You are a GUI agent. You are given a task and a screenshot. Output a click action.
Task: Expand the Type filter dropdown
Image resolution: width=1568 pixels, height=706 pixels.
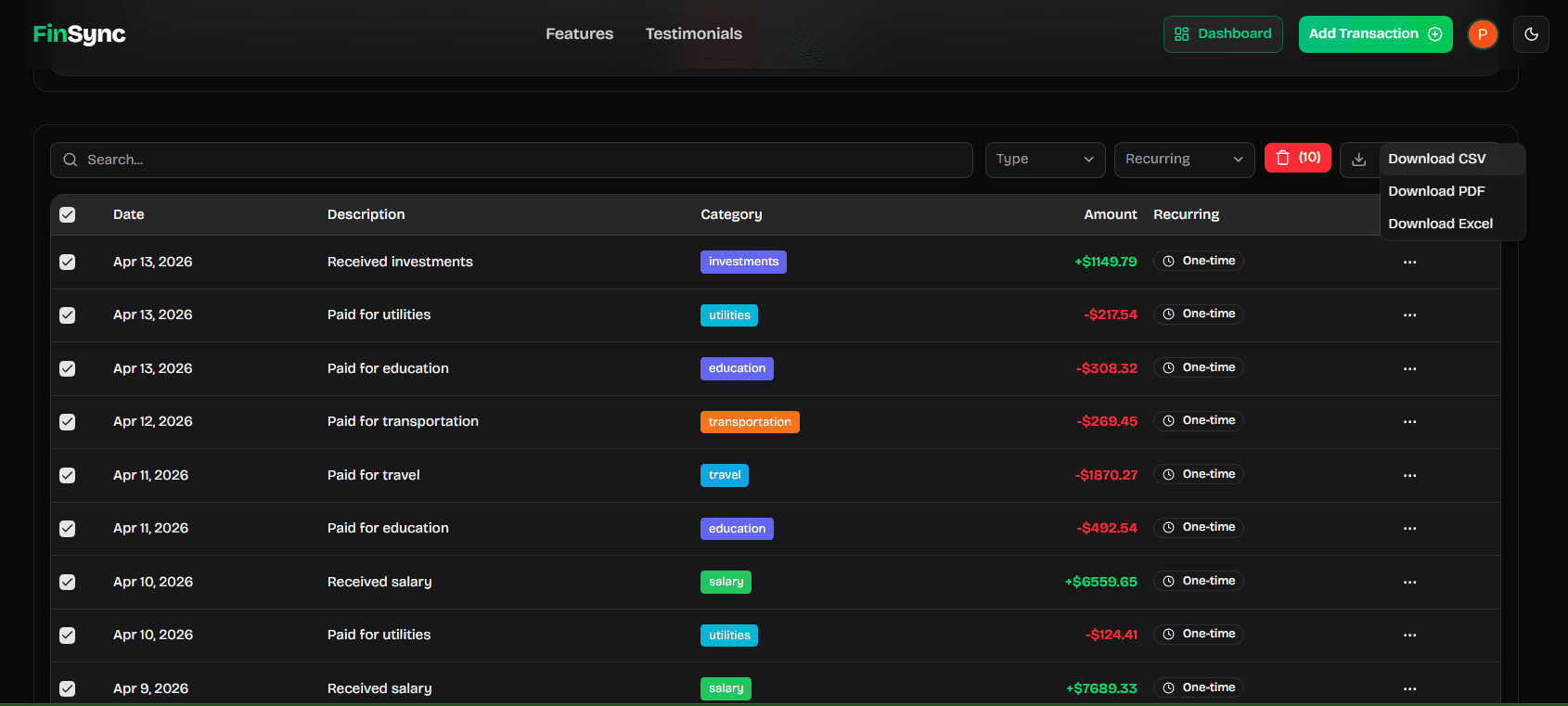[1045, 160]
